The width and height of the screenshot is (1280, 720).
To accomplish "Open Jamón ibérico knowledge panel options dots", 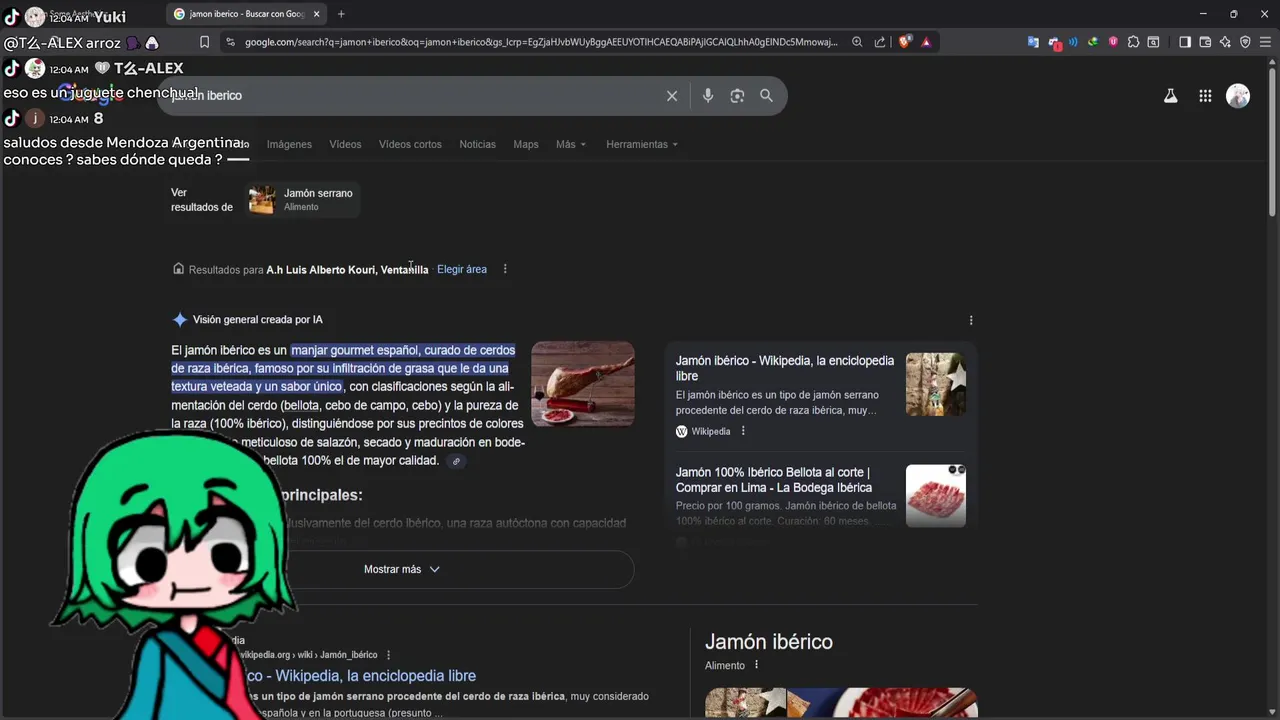I will 756,665.
